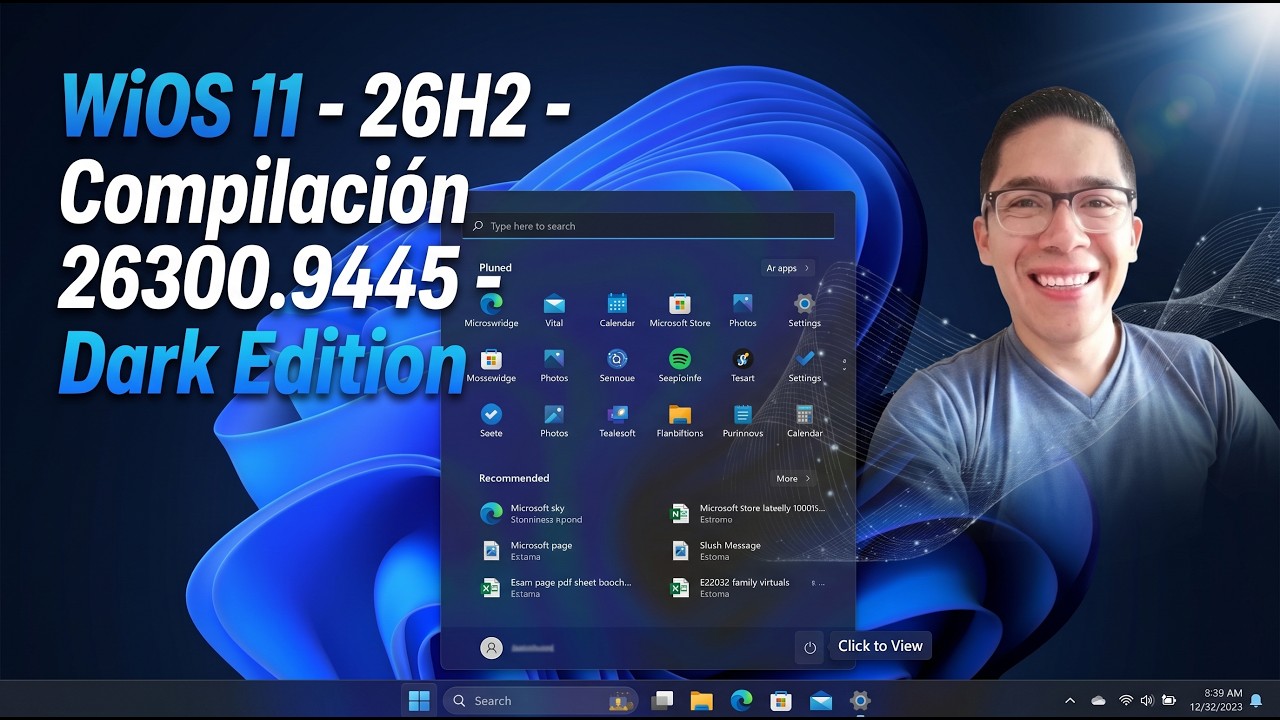Viewport: 1280px width, 720px height.
Task: Open the Flanbiftions folder tile
Action: pyautogui.click(x=680, y=420)
